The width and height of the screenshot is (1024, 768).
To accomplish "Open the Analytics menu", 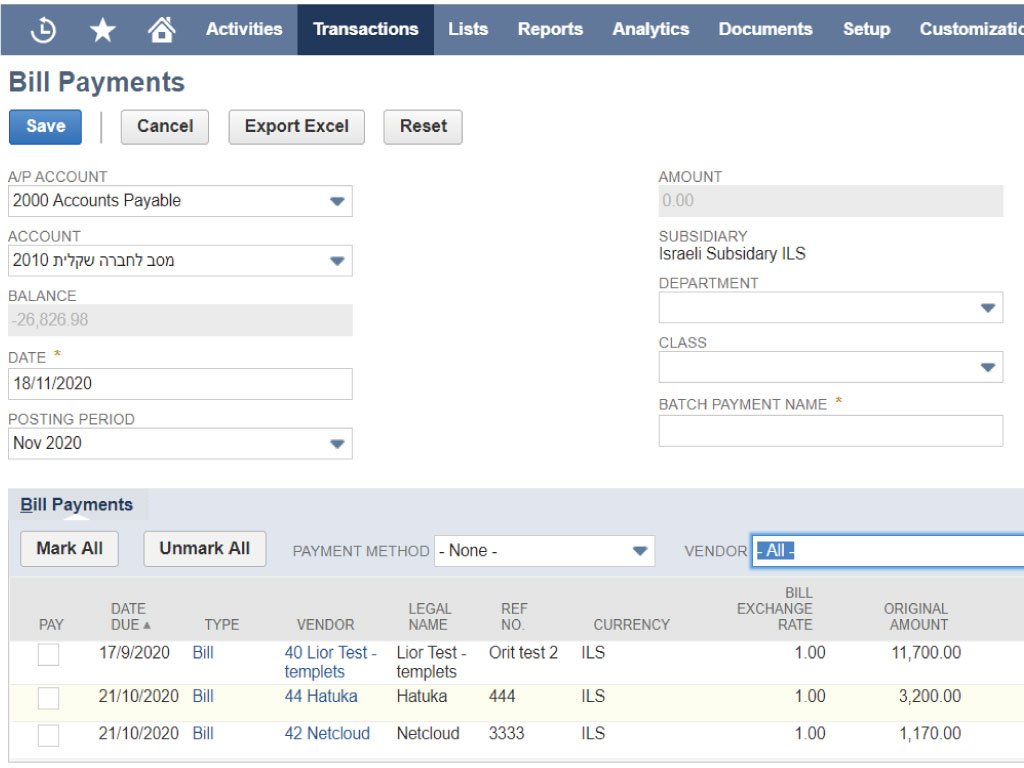I will click(651, 29).
